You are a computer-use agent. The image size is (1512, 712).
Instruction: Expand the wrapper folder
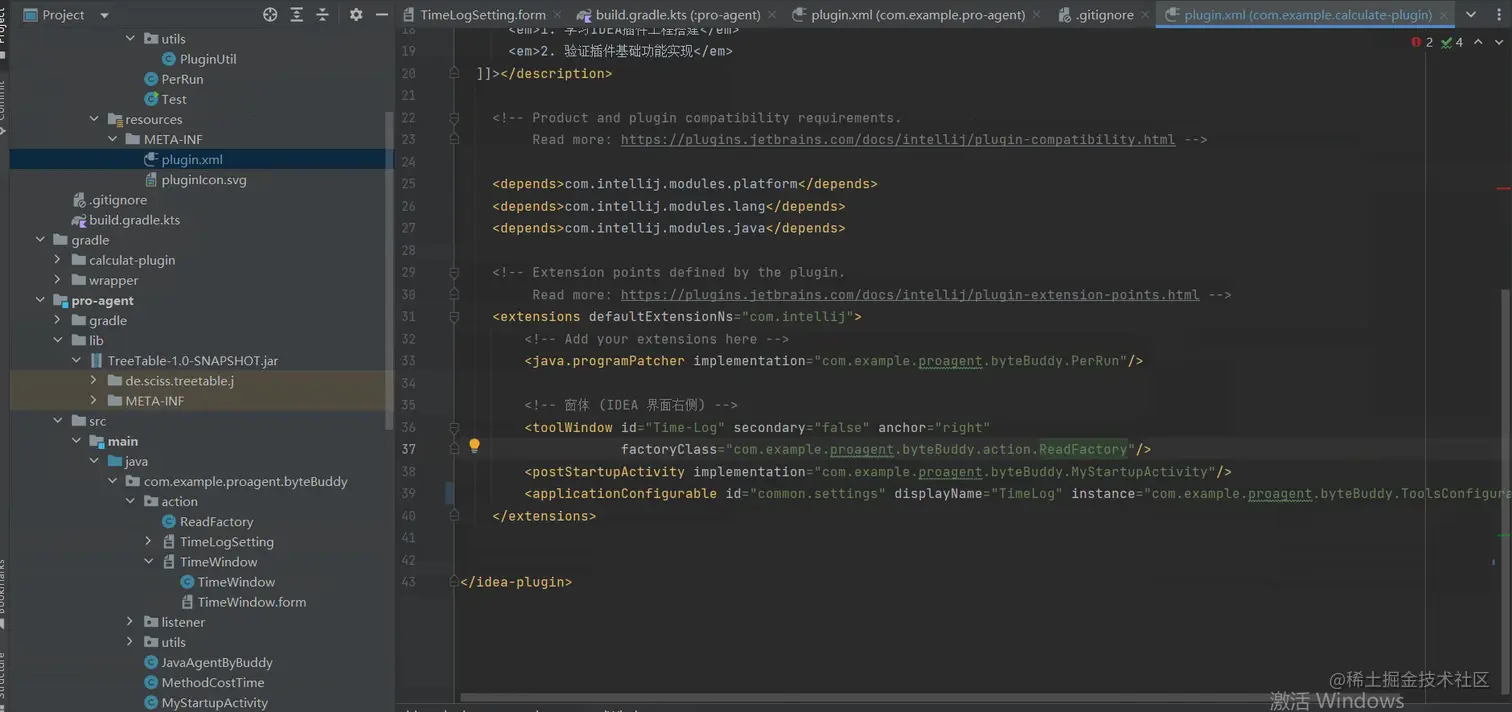[x=58, y=280]
